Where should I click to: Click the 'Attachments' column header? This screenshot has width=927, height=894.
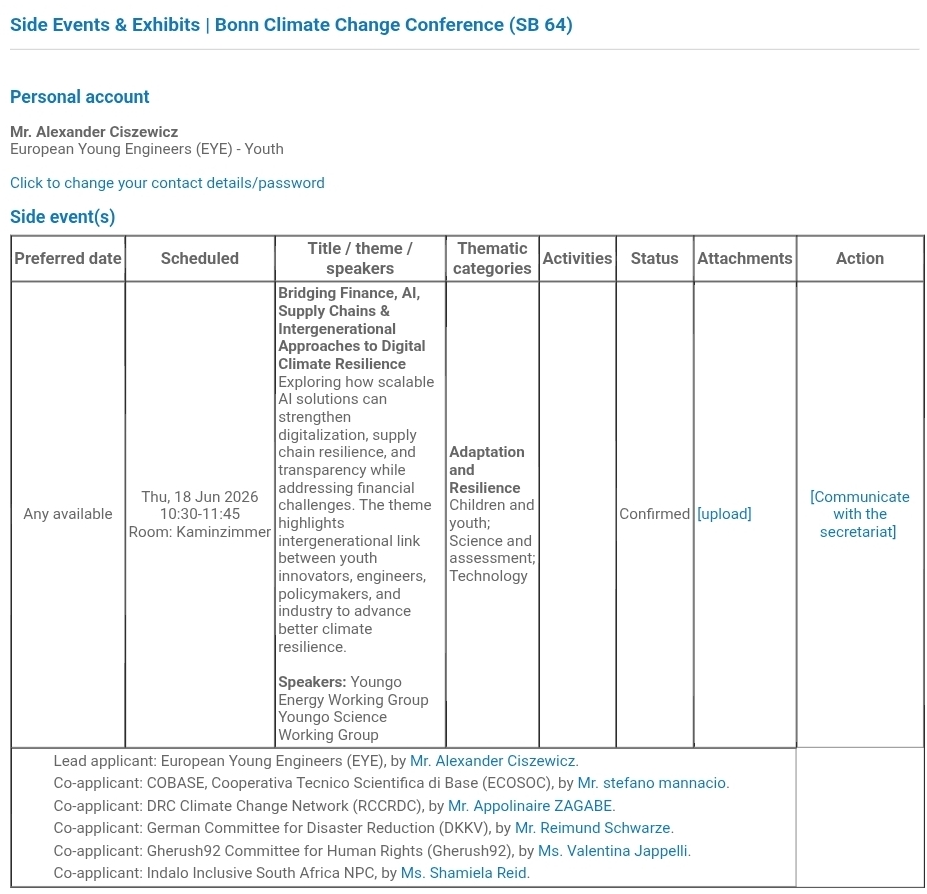pos(745,258)
